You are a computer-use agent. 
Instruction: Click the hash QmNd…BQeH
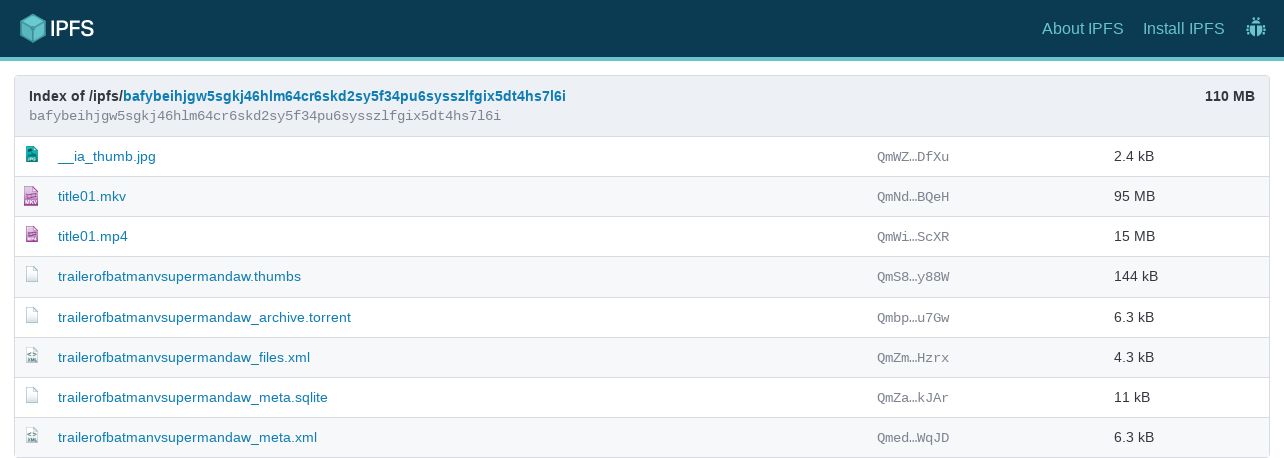[913, 197]
